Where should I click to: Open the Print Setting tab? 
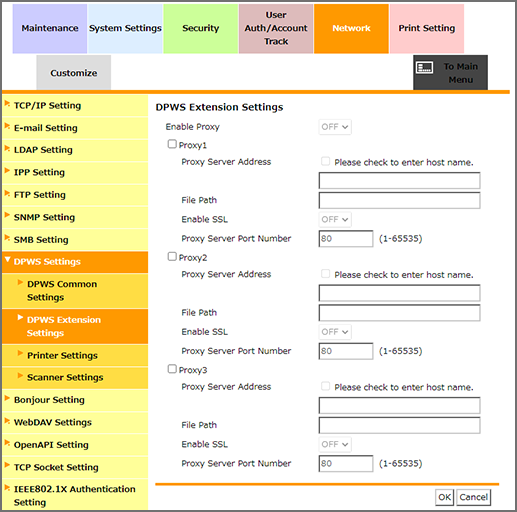coord(427,29)
